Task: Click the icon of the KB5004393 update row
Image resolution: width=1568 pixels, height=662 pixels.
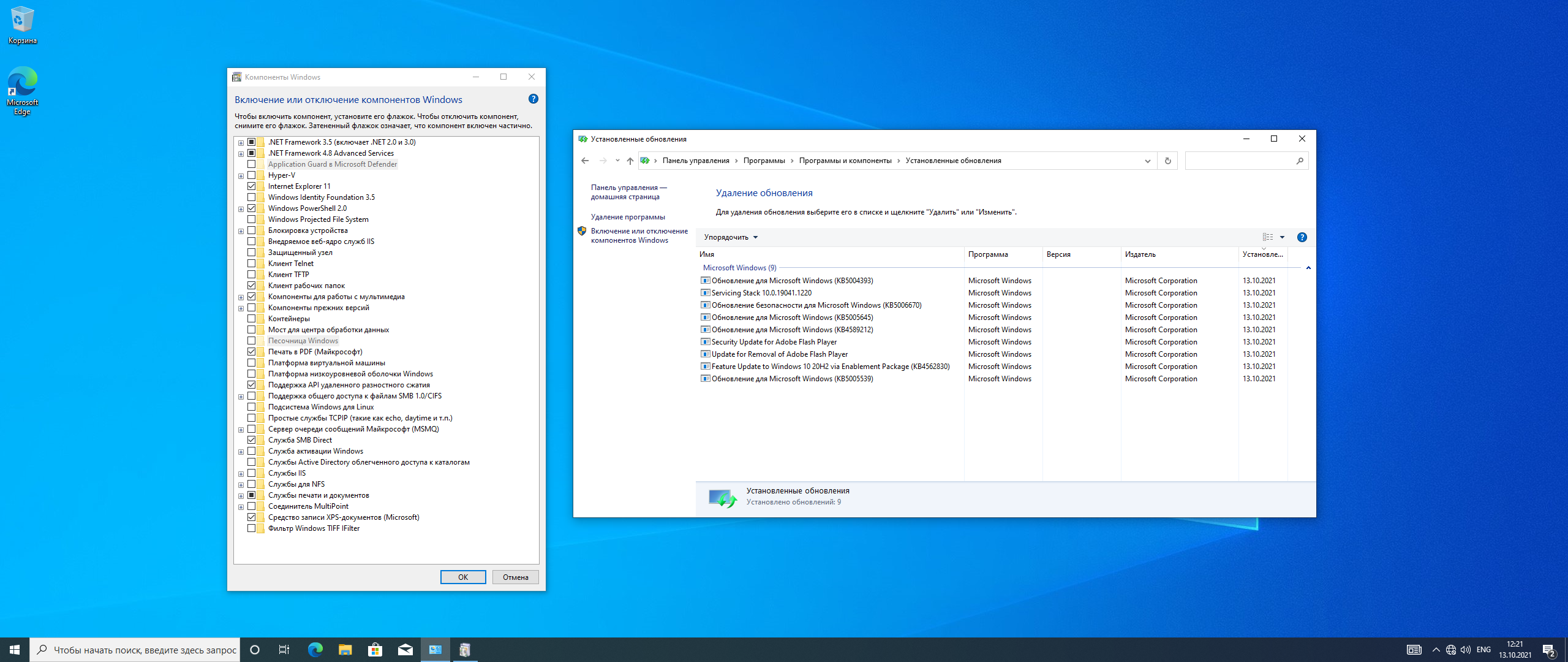Action: click(706, 281)
